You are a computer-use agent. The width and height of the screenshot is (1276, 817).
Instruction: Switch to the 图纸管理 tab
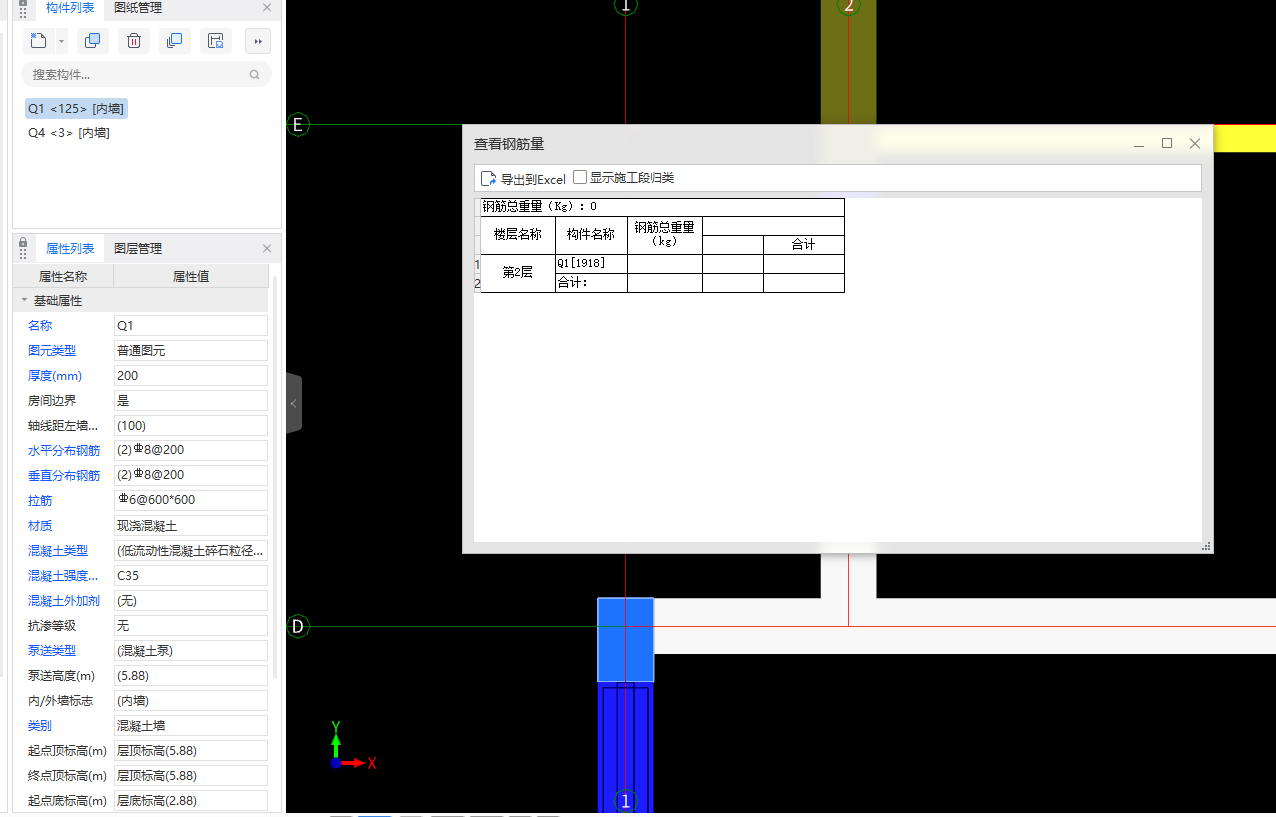click(138, 8)
